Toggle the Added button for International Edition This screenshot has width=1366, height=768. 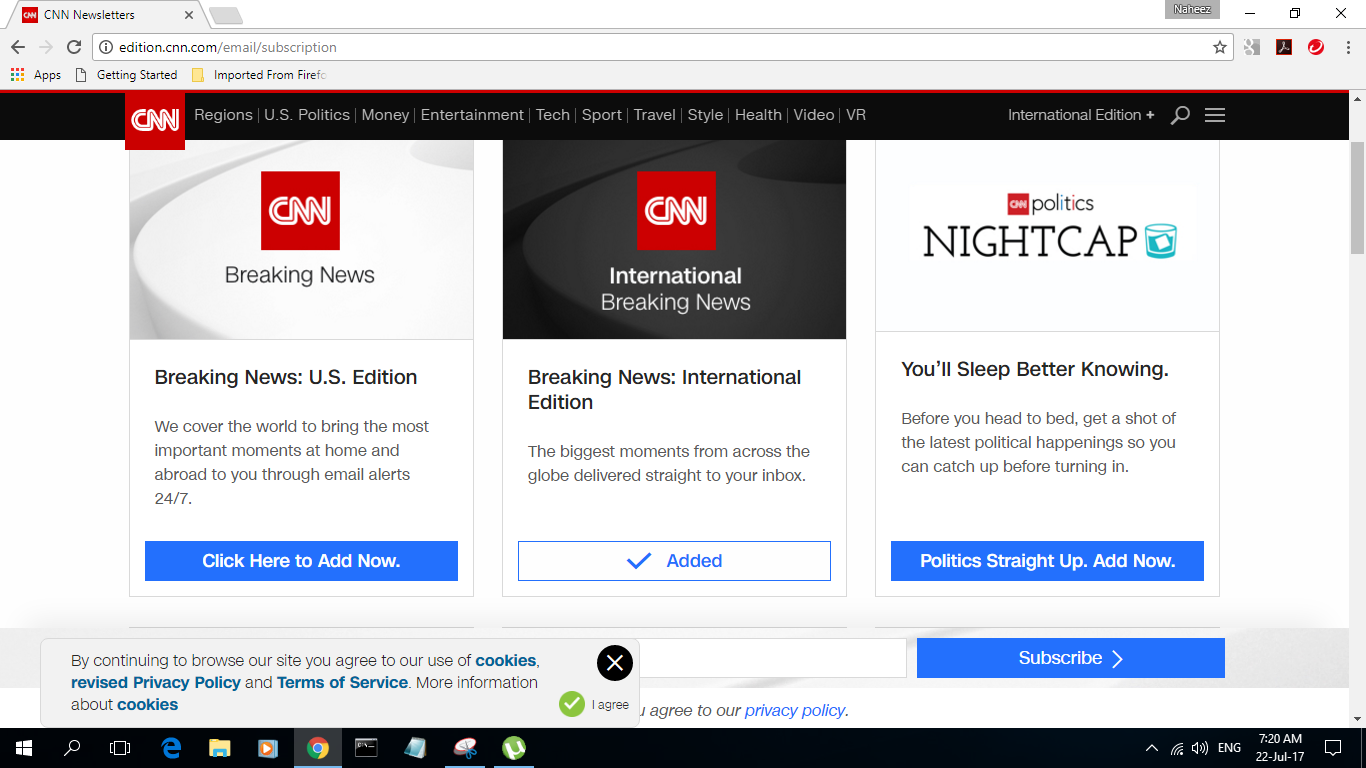674,561
